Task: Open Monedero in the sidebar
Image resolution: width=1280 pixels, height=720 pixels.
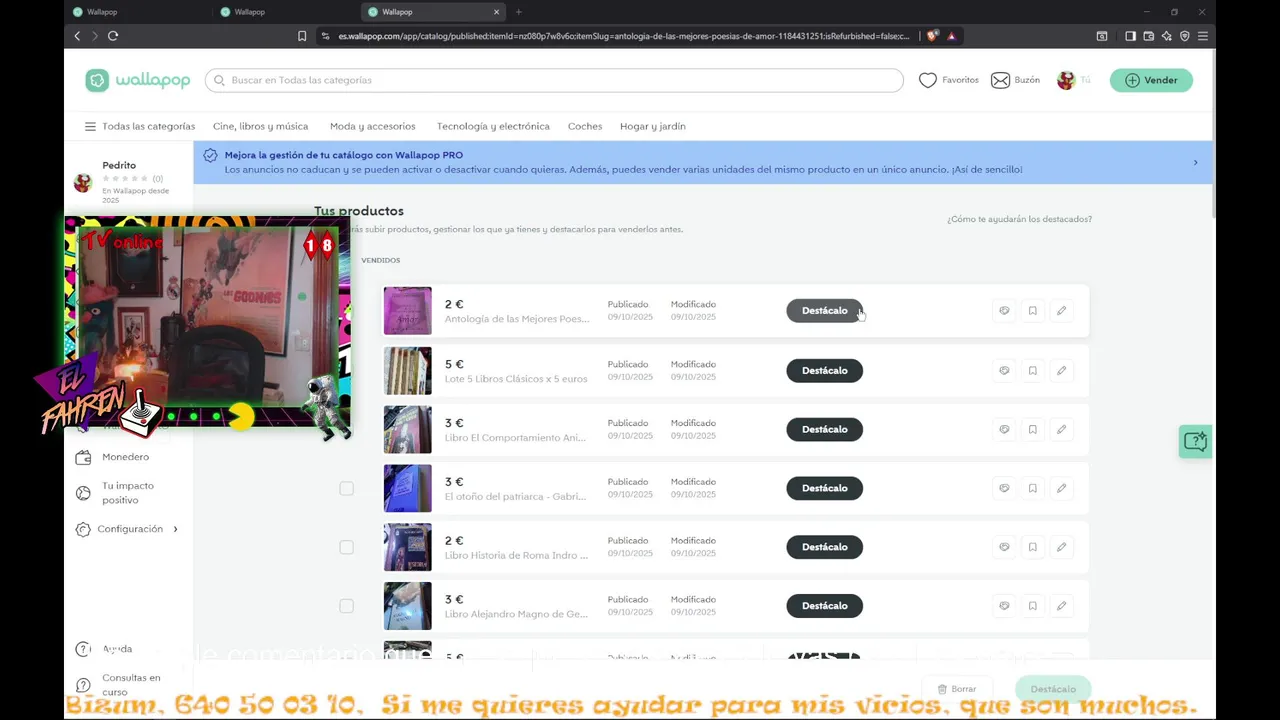Action: pos(112,457)
